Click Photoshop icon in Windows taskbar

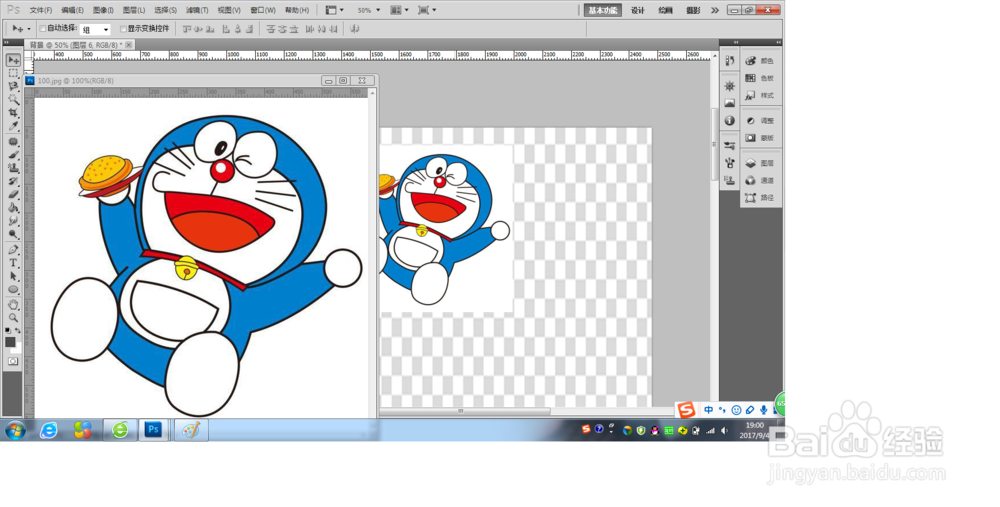153,430
